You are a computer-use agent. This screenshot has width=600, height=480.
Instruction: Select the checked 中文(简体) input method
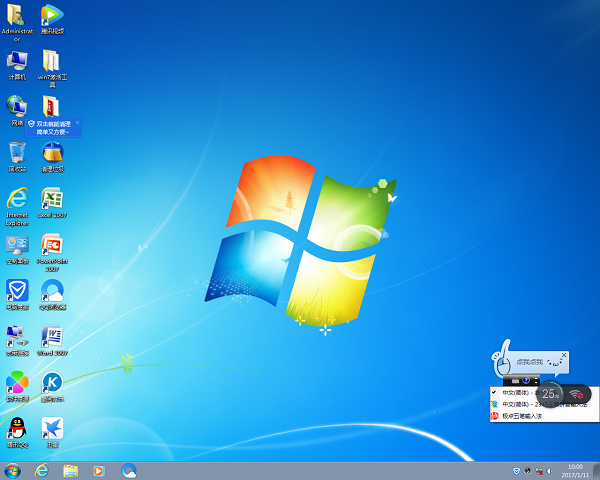coord(520,392)
